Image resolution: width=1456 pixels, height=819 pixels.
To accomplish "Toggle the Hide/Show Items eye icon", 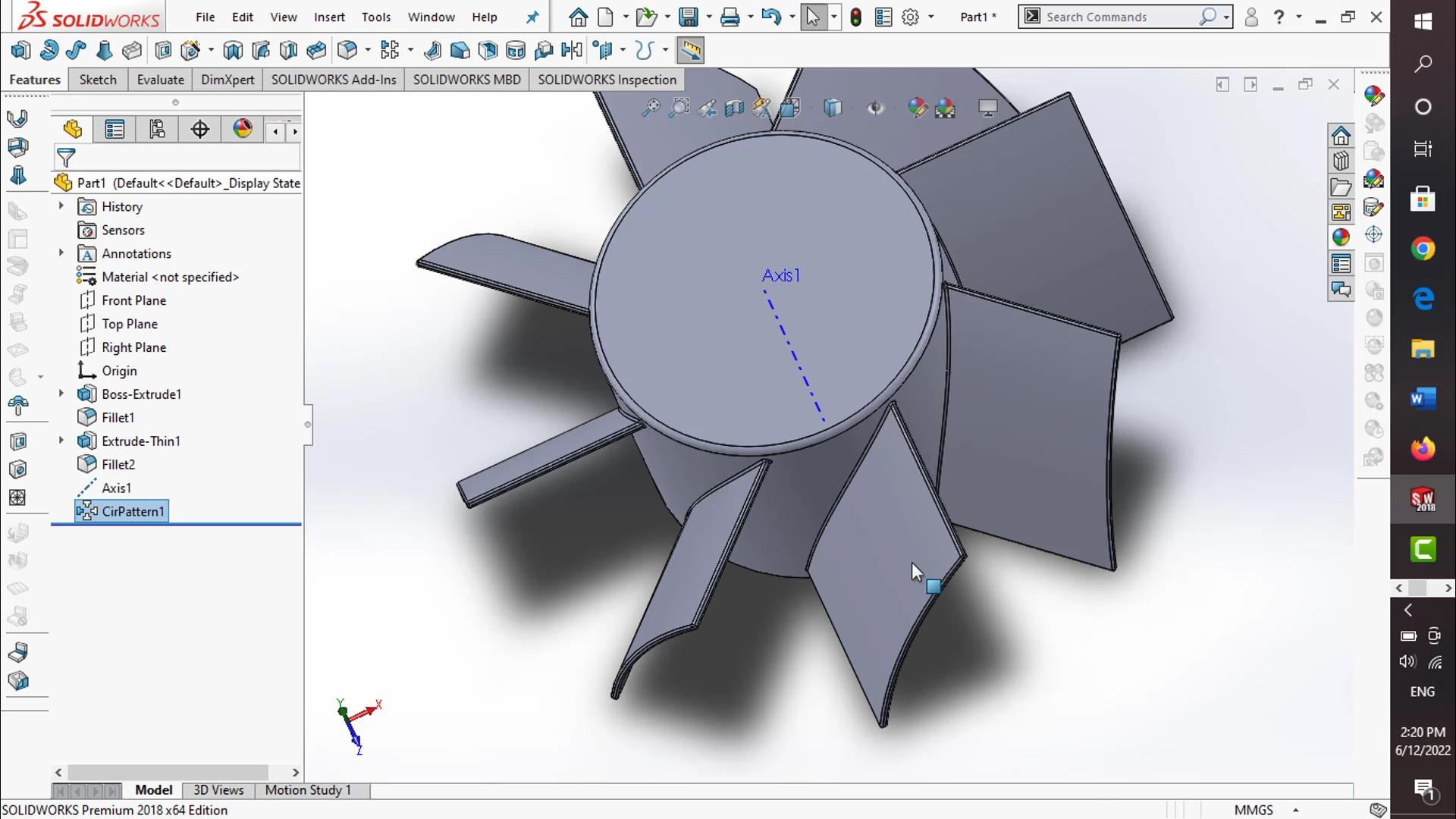I will (876, 108).
